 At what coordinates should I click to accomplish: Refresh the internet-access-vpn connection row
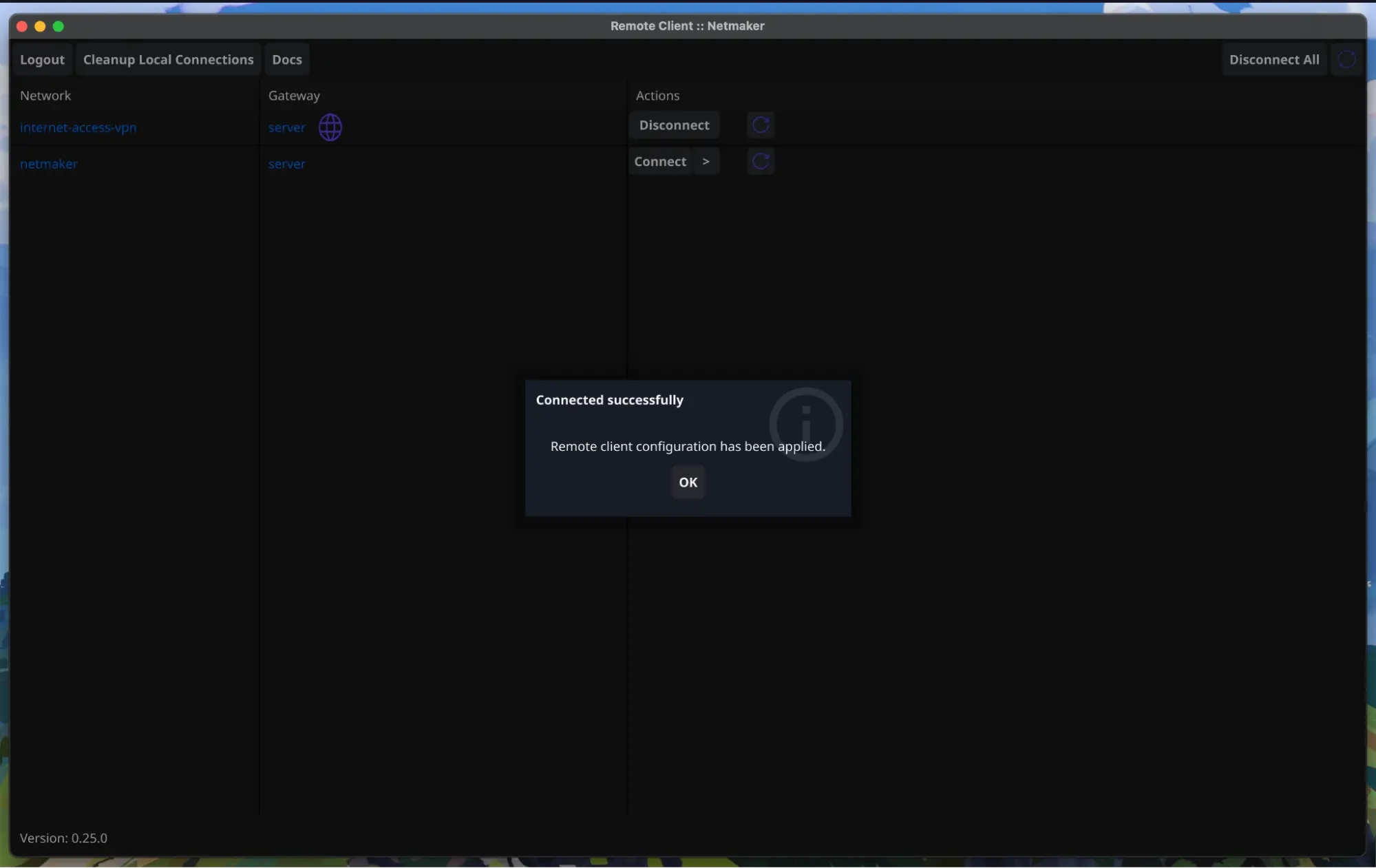(760, 125)
